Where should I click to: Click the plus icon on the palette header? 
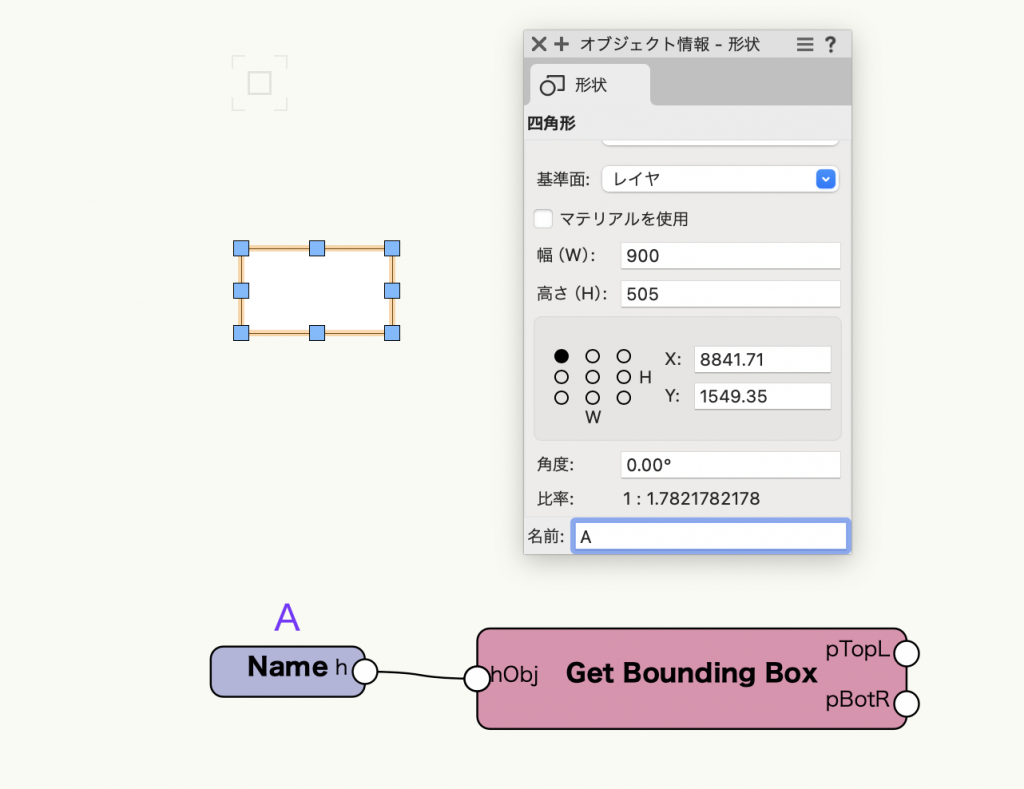560,44
